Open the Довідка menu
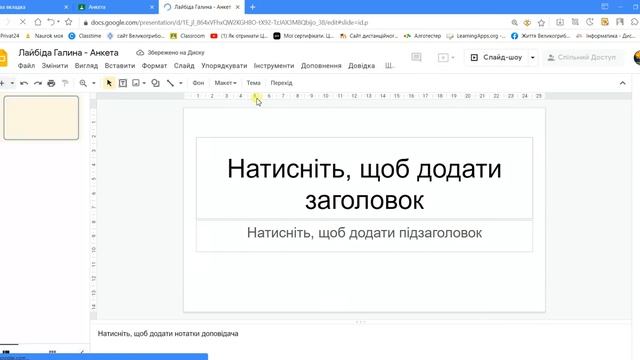Image resolution: width=640 pixels, height=360 pixels. tap(361, 66)
